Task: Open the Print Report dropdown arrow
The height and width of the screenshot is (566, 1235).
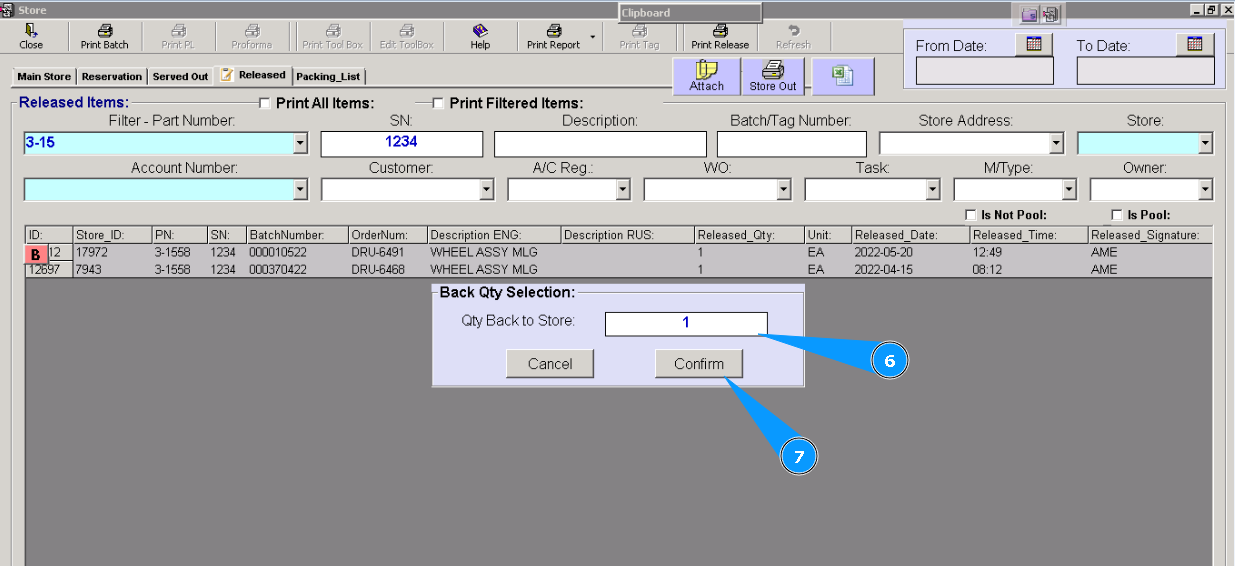Action: coord(593,37)
